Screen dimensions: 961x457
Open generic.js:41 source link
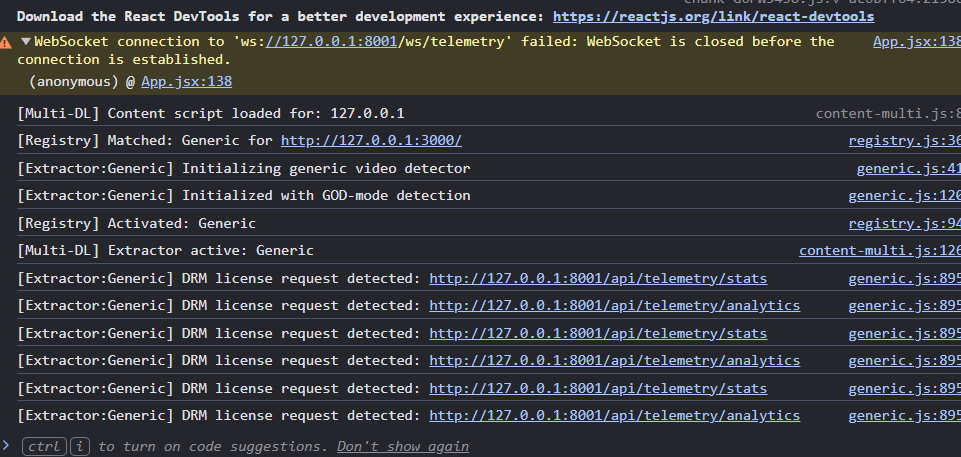tap(908, 168)
